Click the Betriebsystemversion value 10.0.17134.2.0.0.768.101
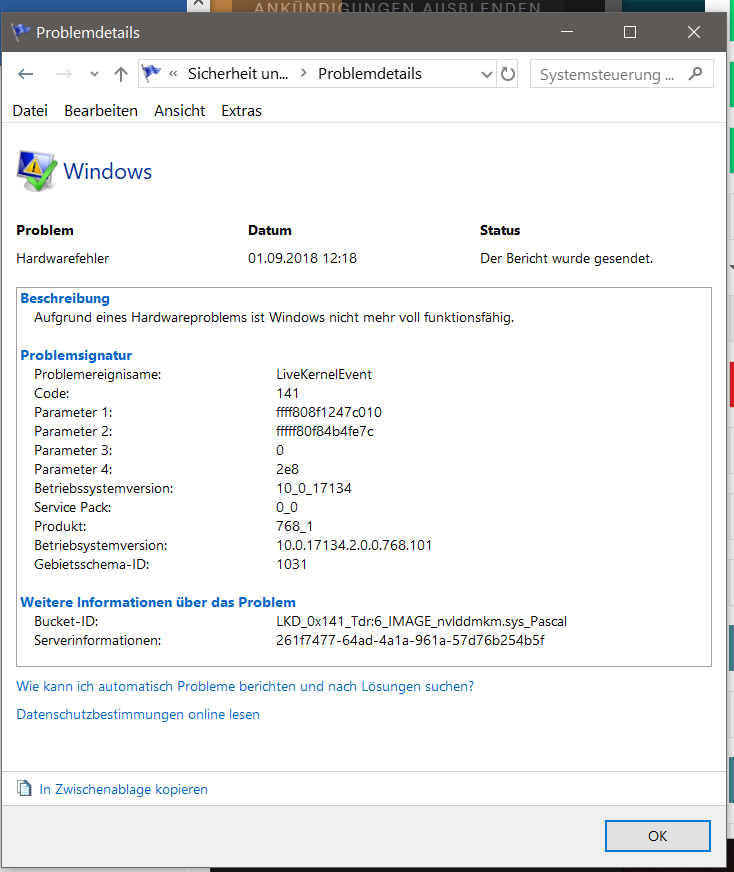Image resolution: width=734 pixels, height=872 pixels. pos(354,545)
